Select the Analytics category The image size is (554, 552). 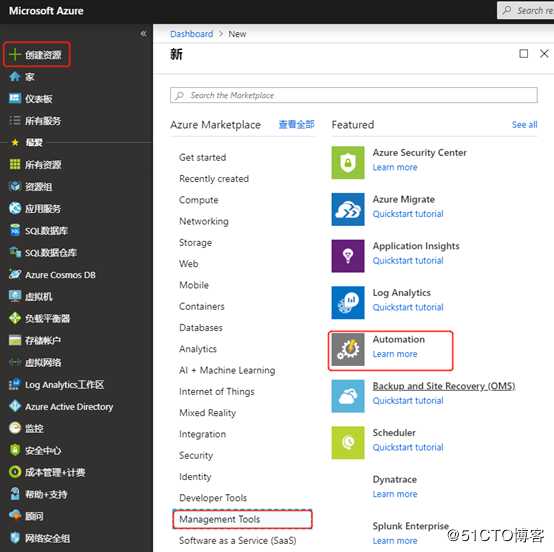pyautogui.click(x=198, y=349)
